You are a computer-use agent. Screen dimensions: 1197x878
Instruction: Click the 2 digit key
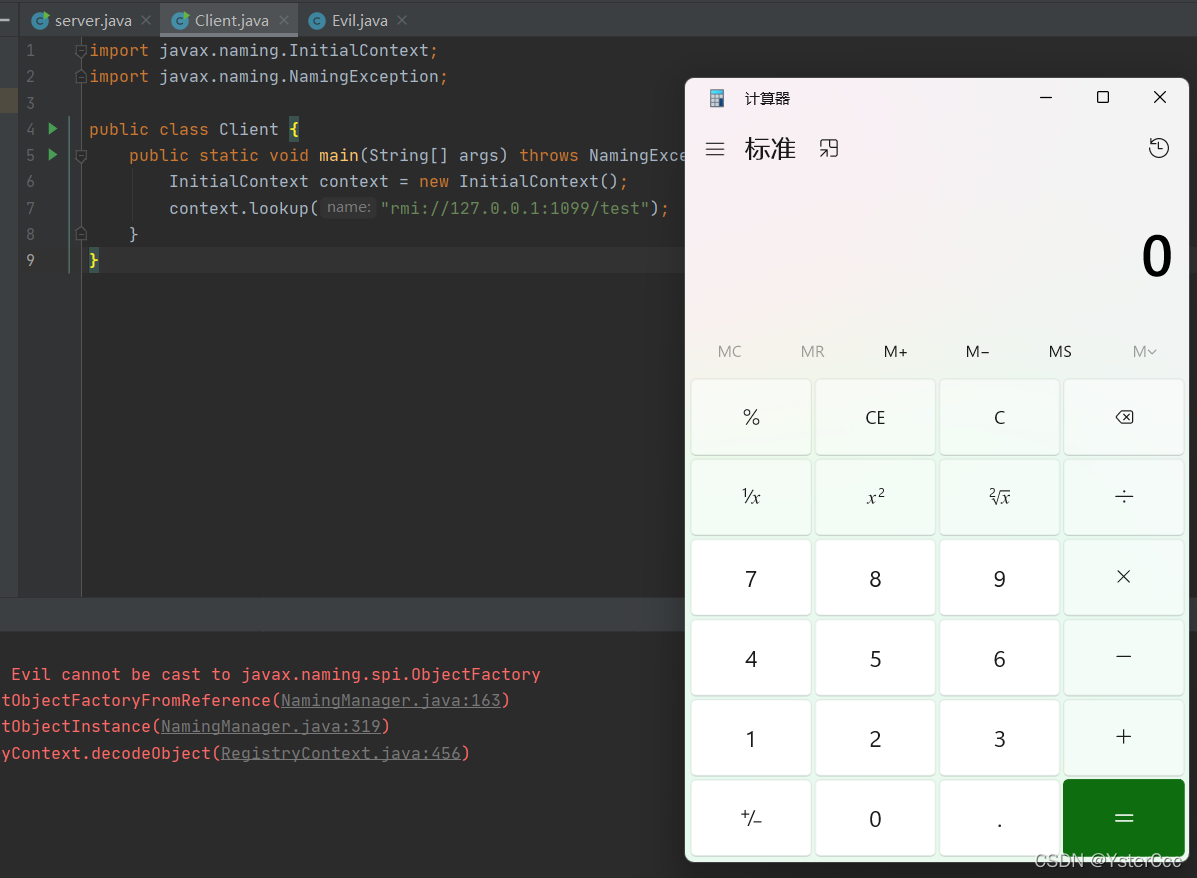click(x=876, y=738)
